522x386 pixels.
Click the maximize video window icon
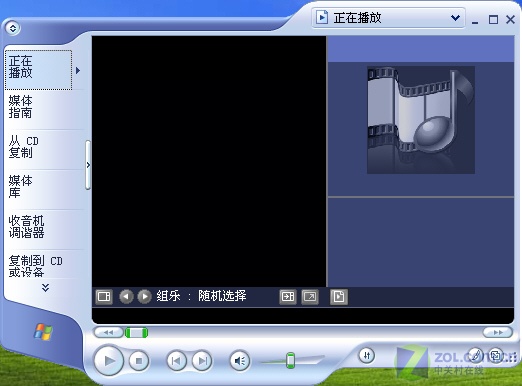coord(288,296)
